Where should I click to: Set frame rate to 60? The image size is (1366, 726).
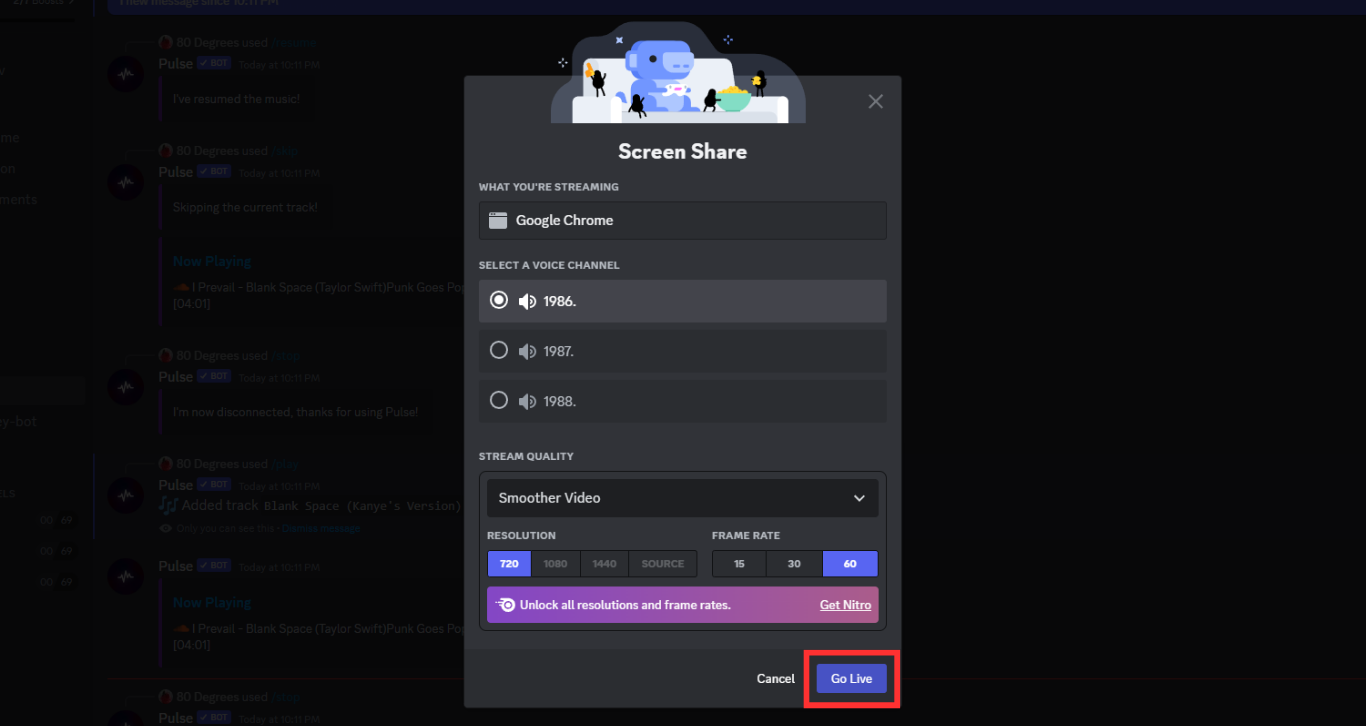pyautogui.click(x=850, y=564)
